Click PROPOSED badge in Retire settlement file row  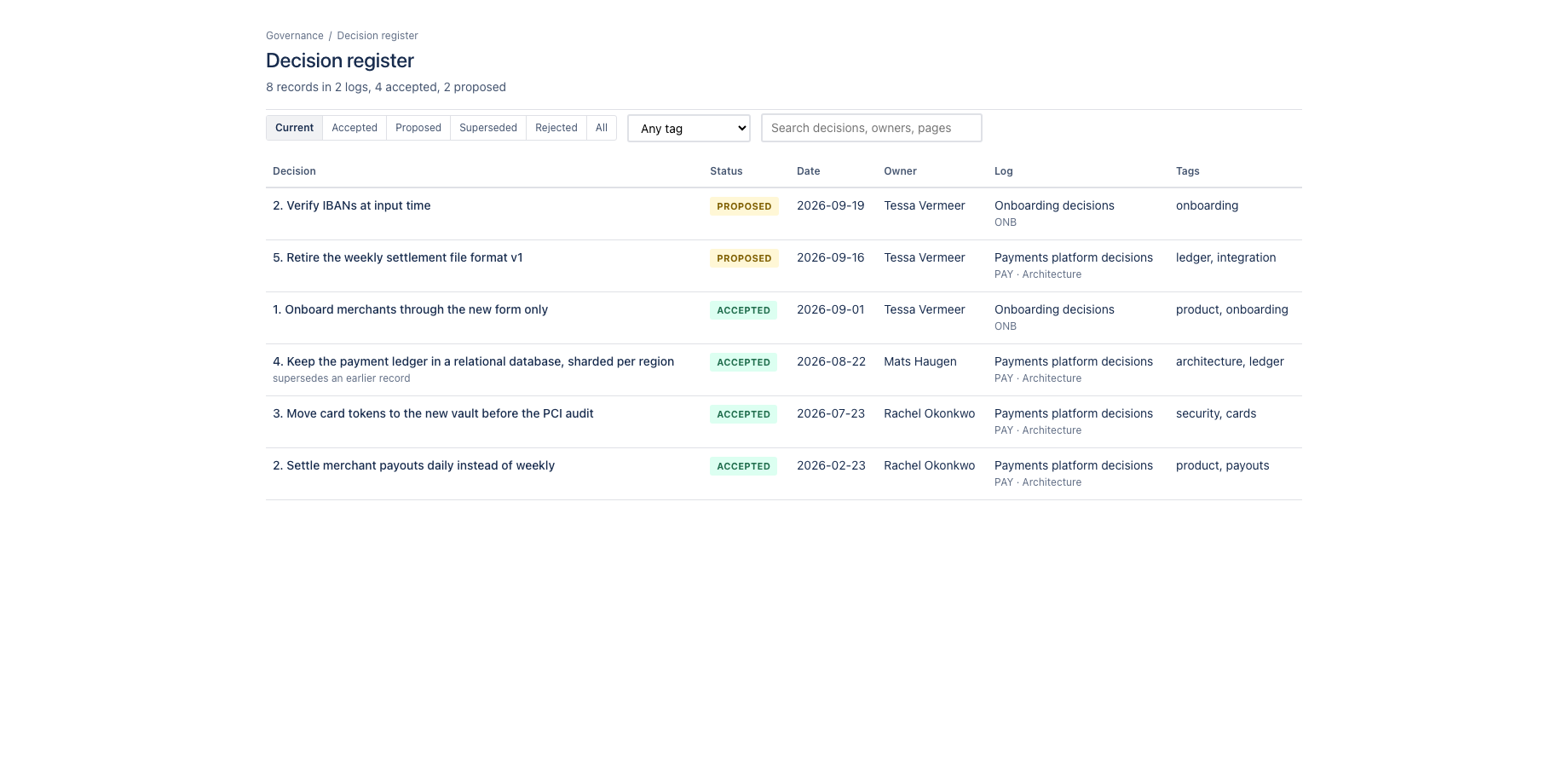[744, 258]
